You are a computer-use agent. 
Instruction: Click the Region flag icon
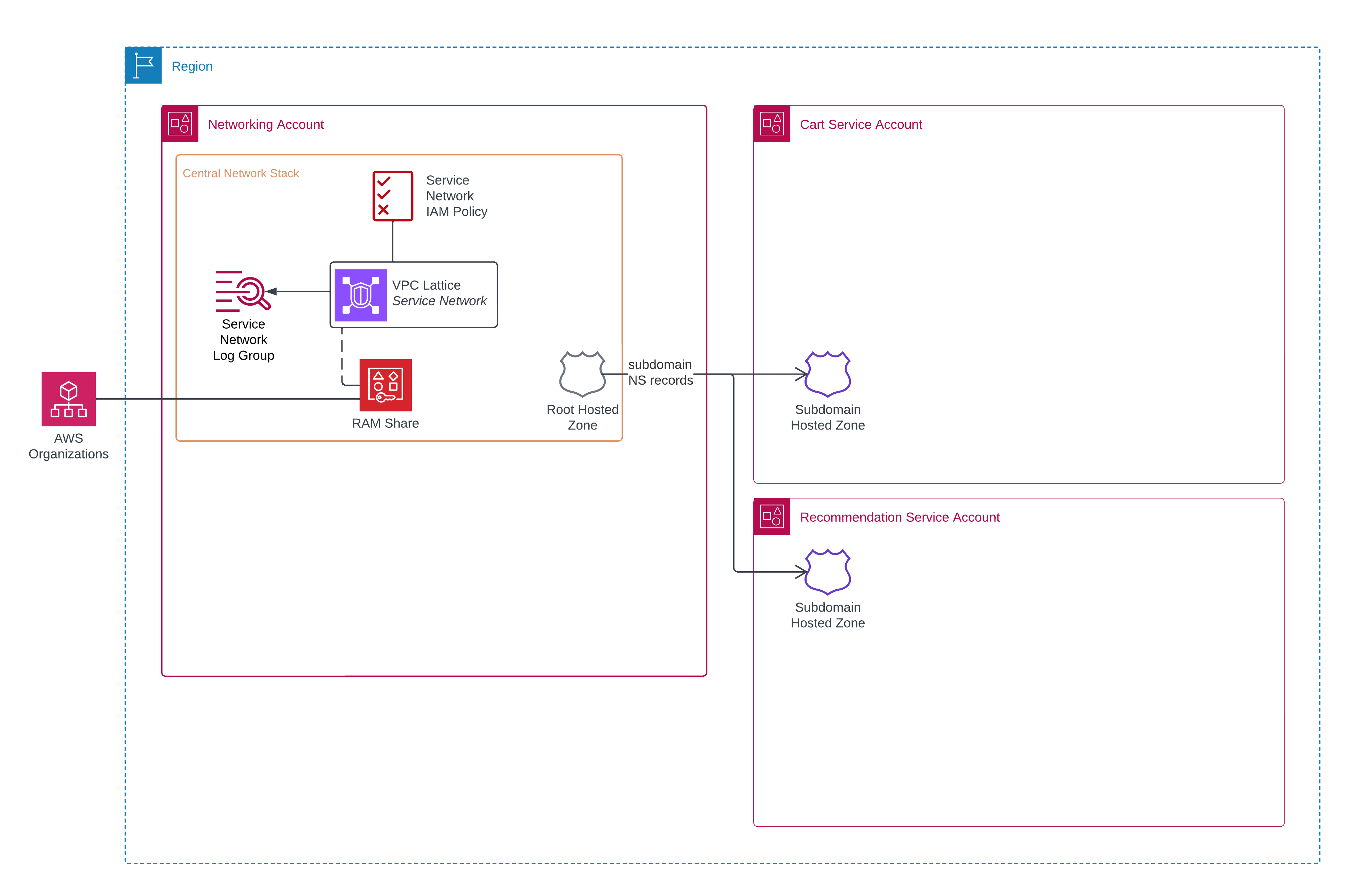[x=143, y=66]
